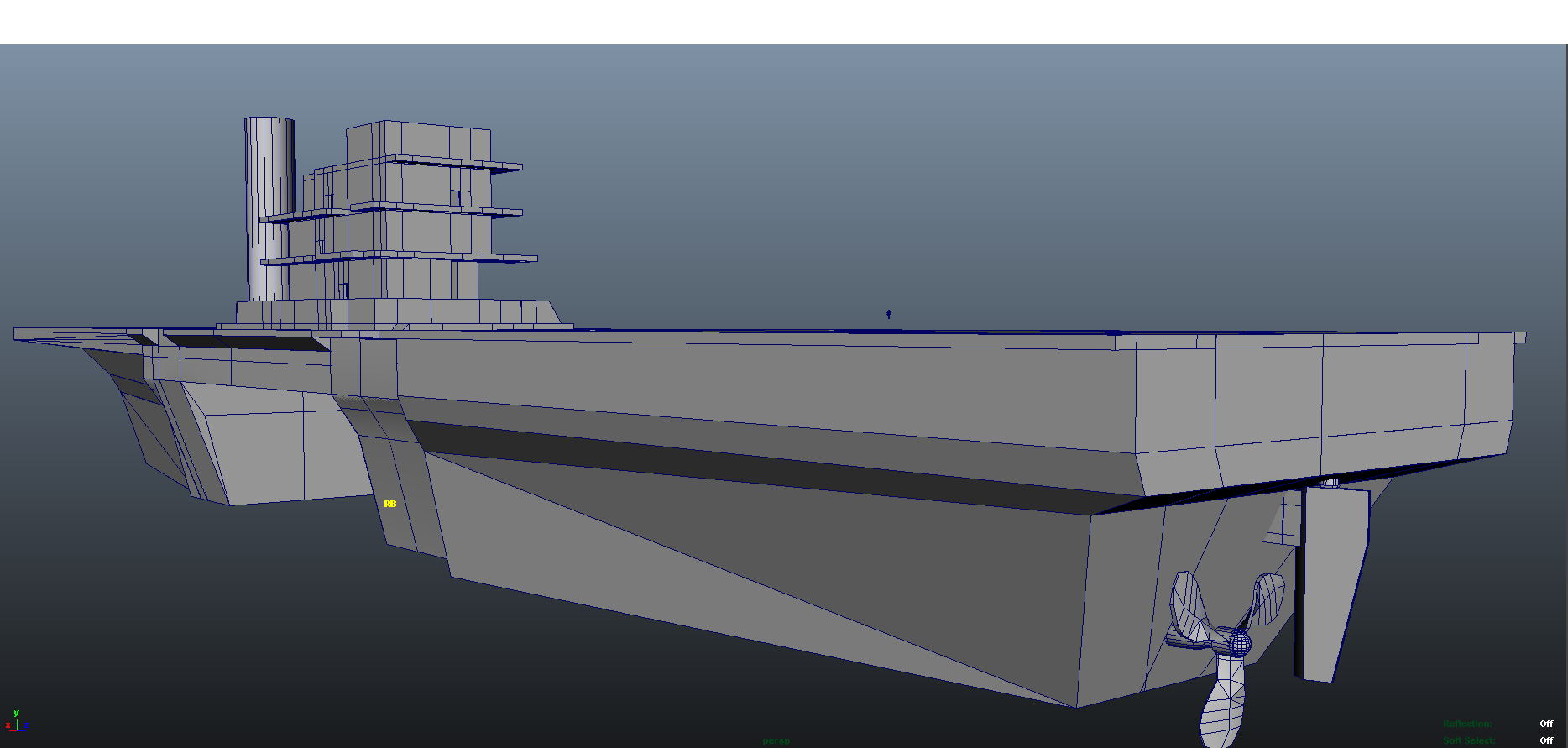Select the bottom propeller blade
Viewport: 1568px width, 748px height.
coord(1222,702)
